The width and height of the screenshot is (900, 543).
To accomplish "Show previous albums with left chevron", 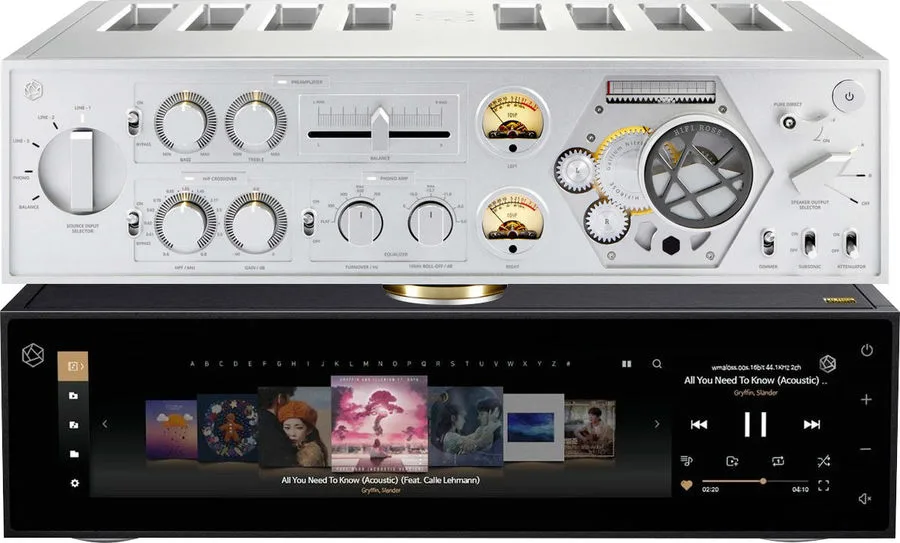I will [x=104, y=424].
